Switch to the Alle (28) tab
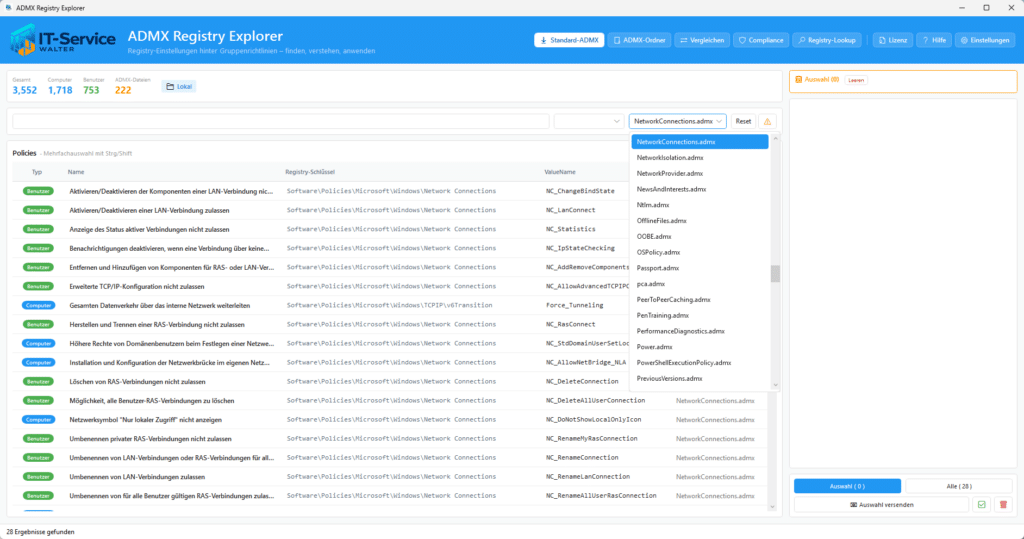 959,486
